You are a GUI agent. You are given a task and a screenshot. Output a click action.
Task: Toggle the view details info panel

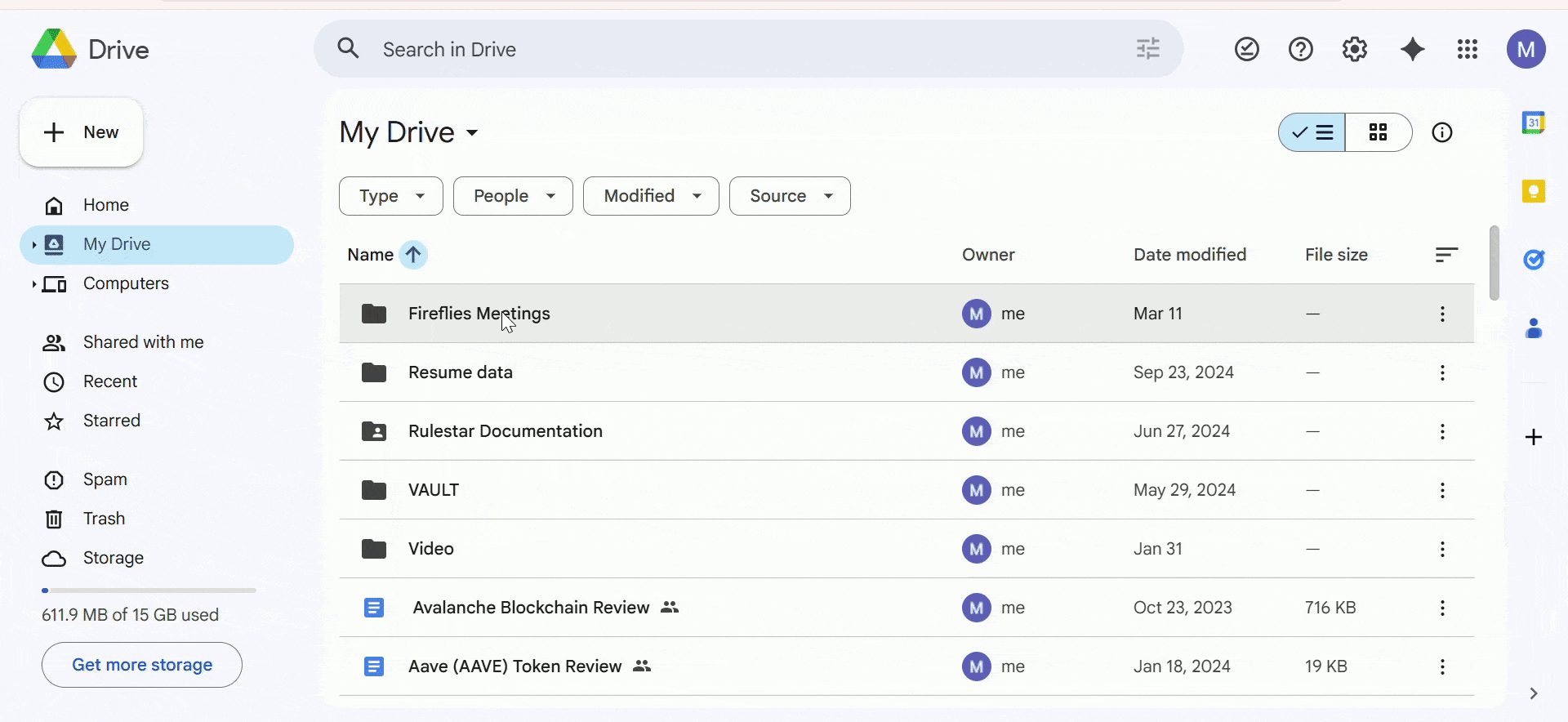(1441, 132)
